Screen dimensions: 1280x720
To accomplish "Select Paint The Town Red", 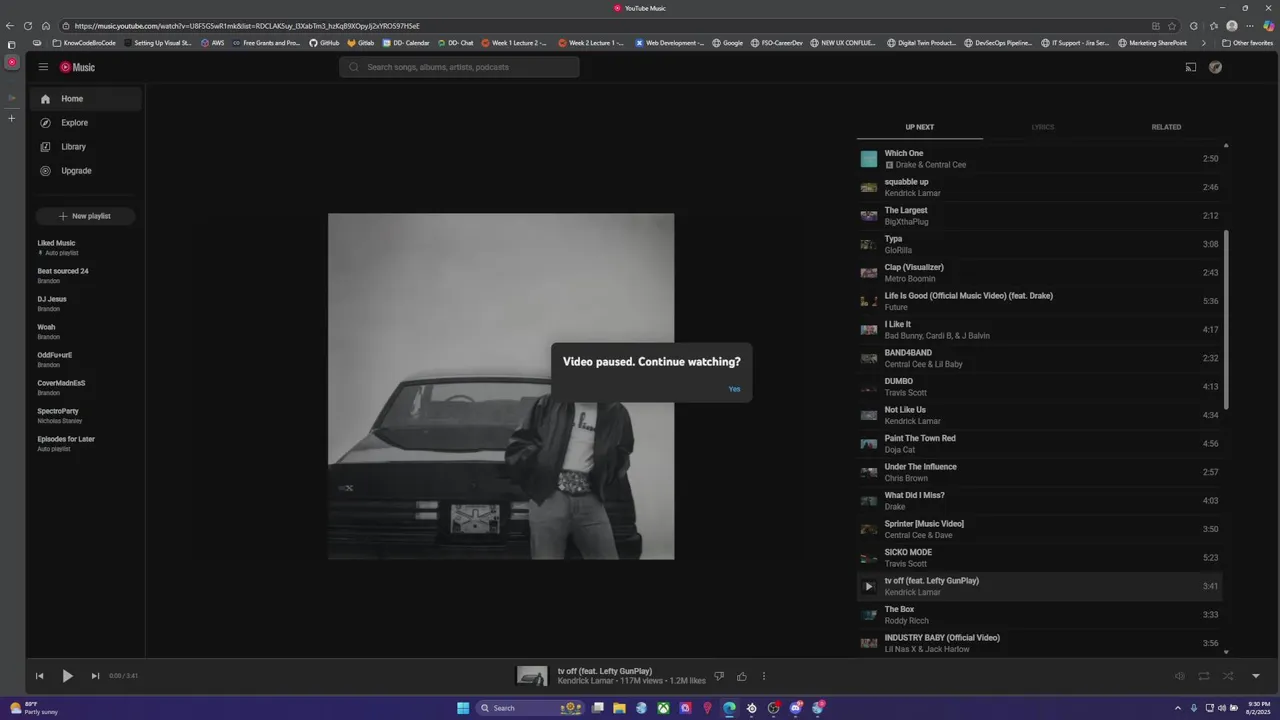I will click(1040, 444).
